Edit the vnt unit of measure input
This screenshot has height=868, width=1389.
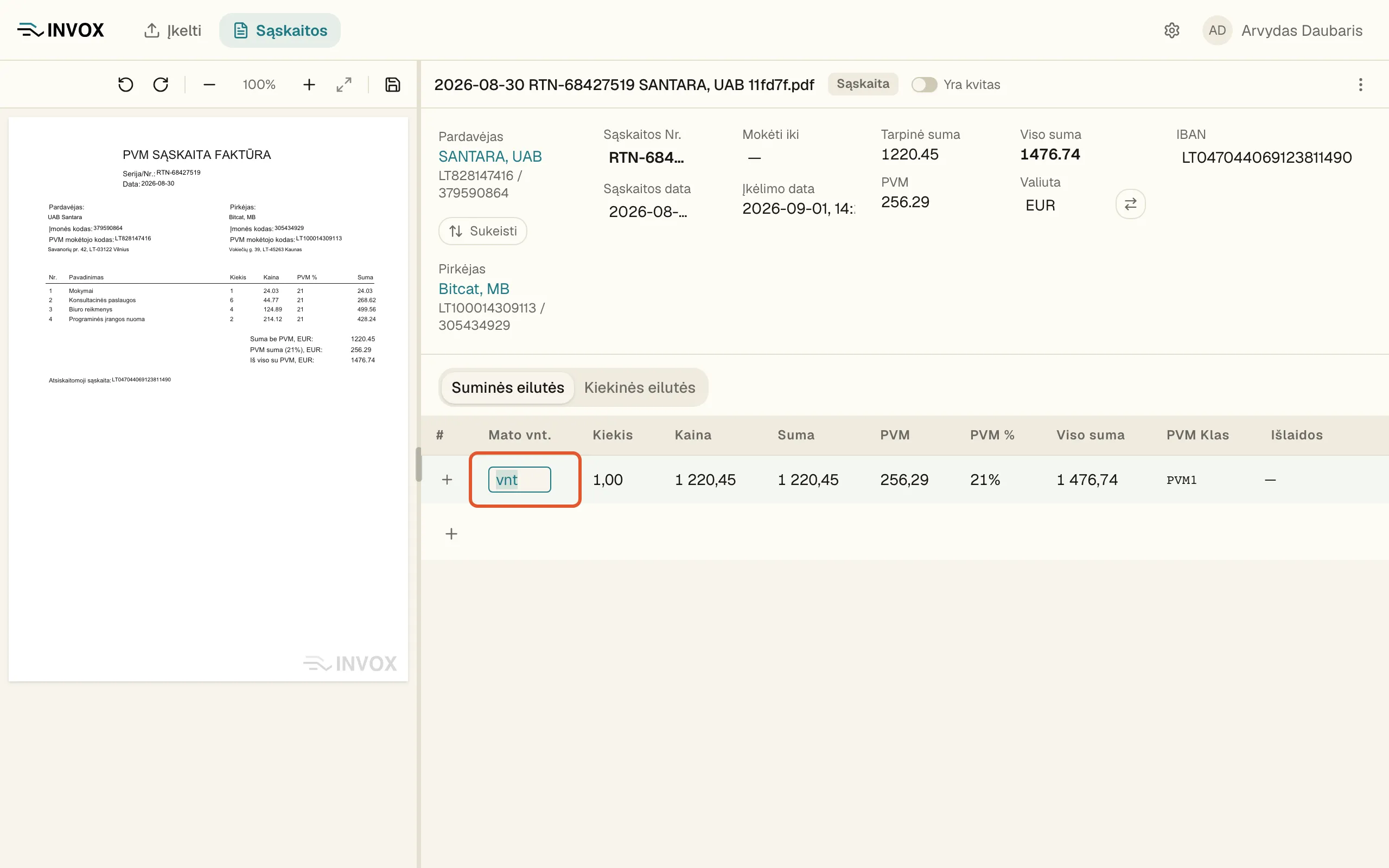[x=519, y=480]
